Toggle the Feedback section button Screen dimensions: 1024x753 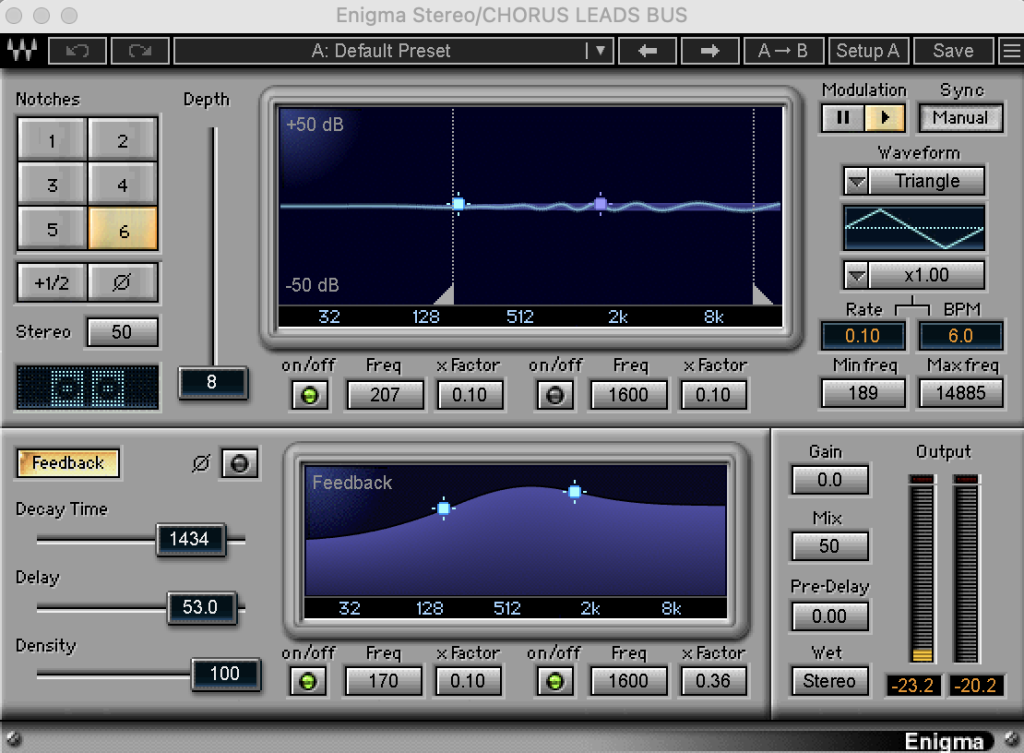67,463
